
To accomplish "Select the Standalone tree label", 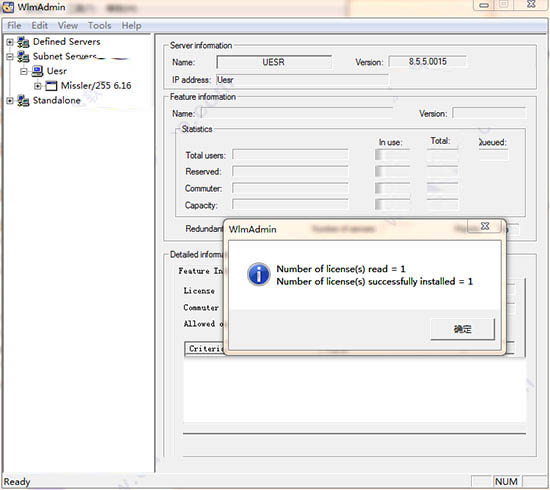I will (57, 101).
